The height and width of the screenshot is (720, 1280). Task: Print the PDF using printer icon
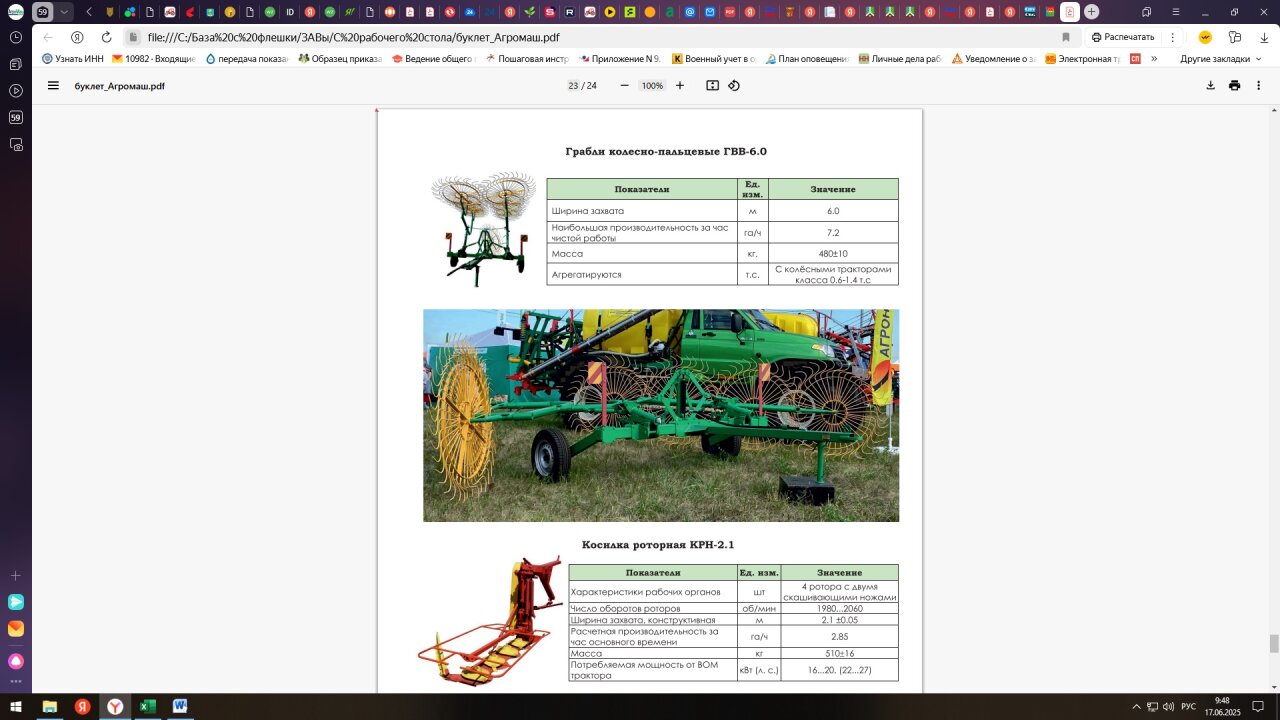pyautogui.click(x=1234, y=86)
